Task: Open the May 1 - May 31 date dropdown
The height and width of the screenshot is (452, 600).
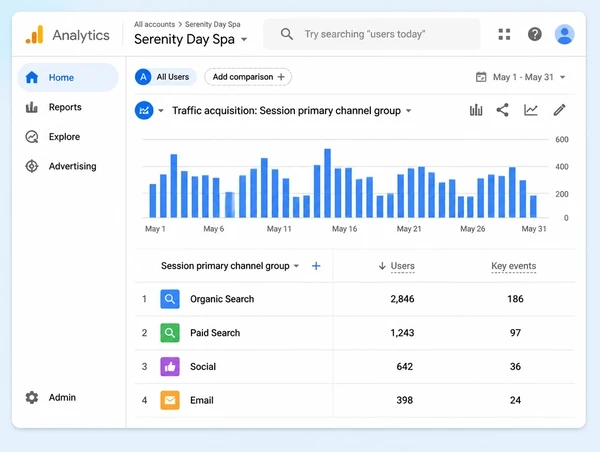Action: [562, 77]
